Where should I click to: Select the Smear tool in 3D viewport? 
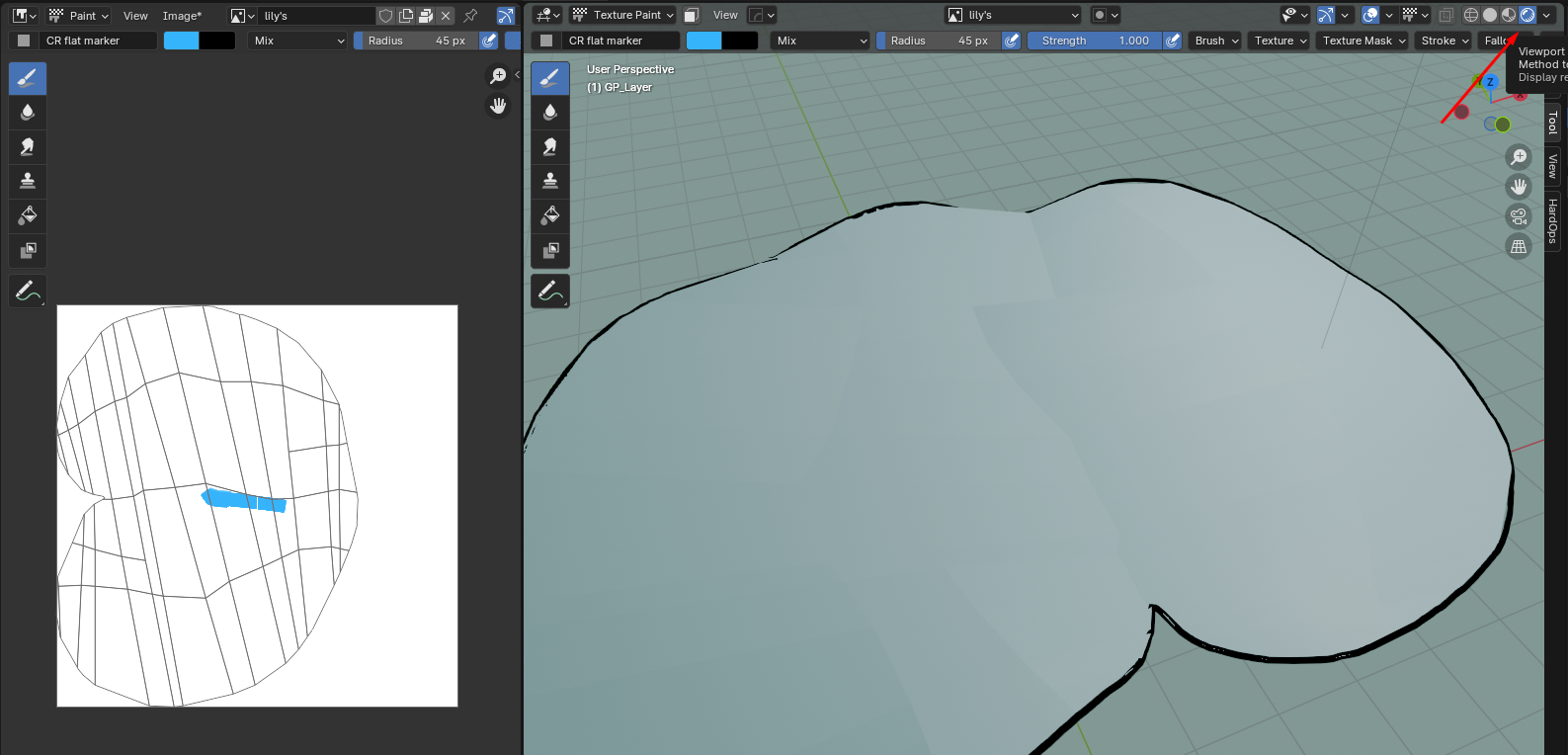(x=550, y=147)
